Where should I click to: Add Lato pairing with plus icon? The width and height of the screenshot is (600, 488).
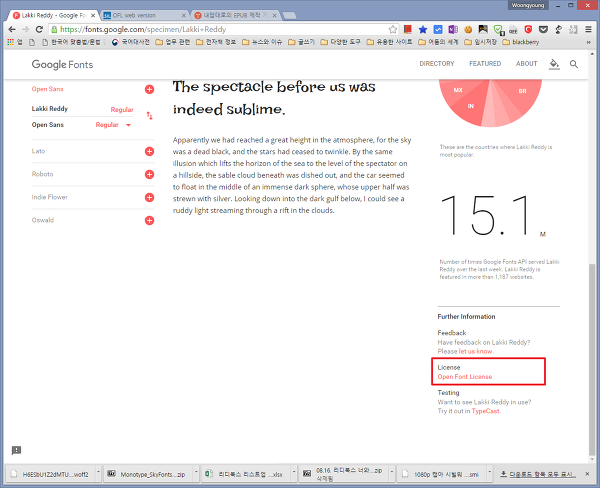click(x=149, y=152)
